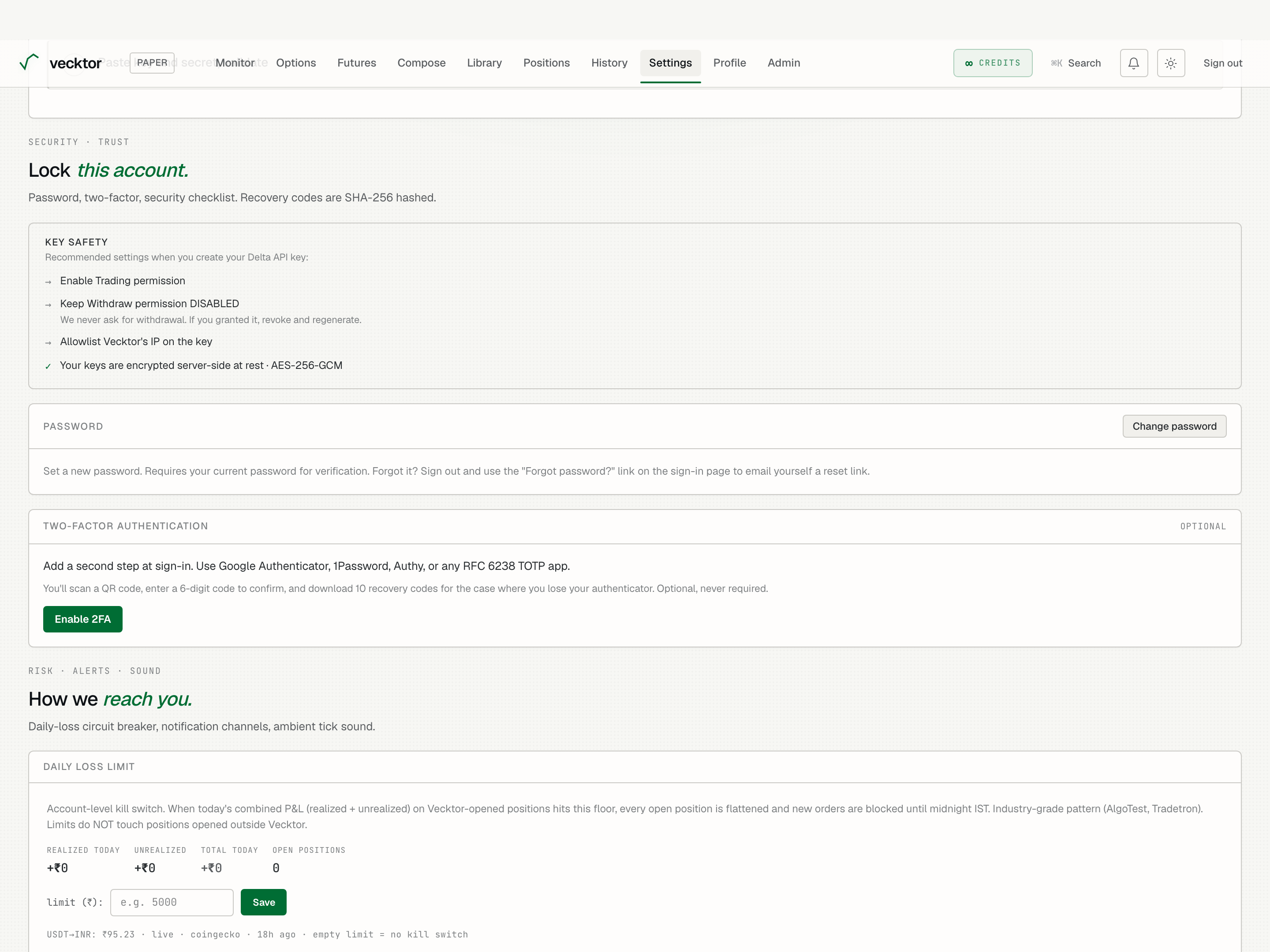Open notifications bell icon
This screenshot has width=1270, height=952.
coord(1133,63)
